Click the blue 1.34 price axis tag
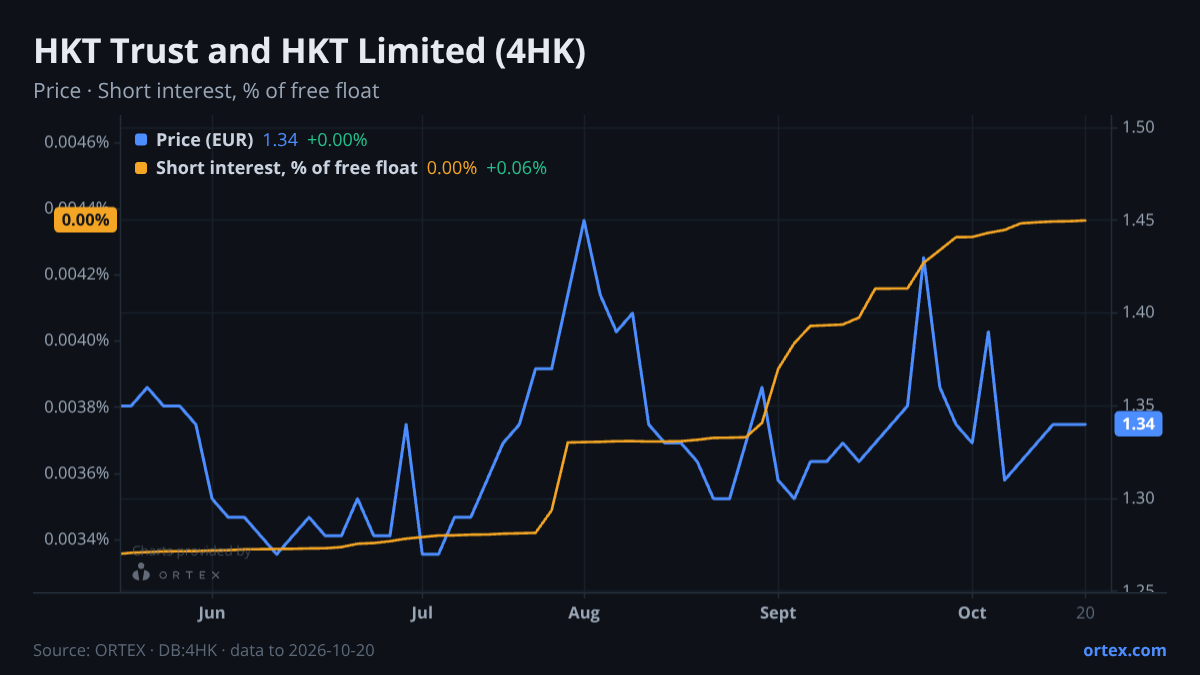The height and width of the screenshot is (675, 1200). [1139, 424]
